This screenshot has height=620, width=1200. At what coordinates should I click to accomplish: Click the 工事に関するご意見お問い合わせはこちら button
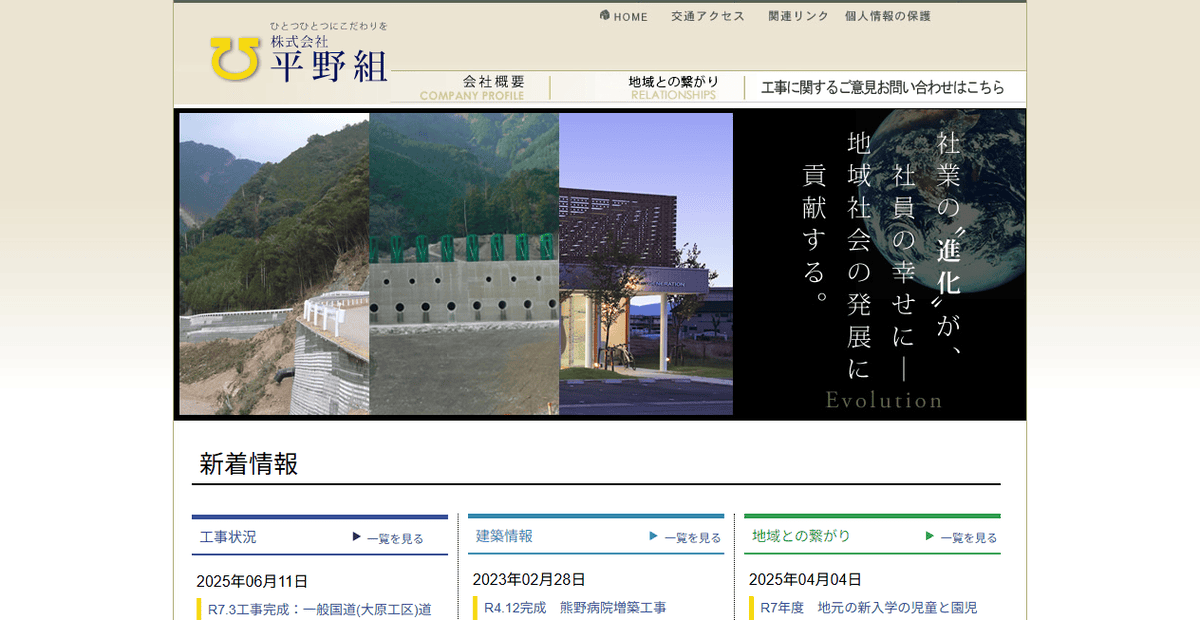pyautogui.click(x=883, y=88)
